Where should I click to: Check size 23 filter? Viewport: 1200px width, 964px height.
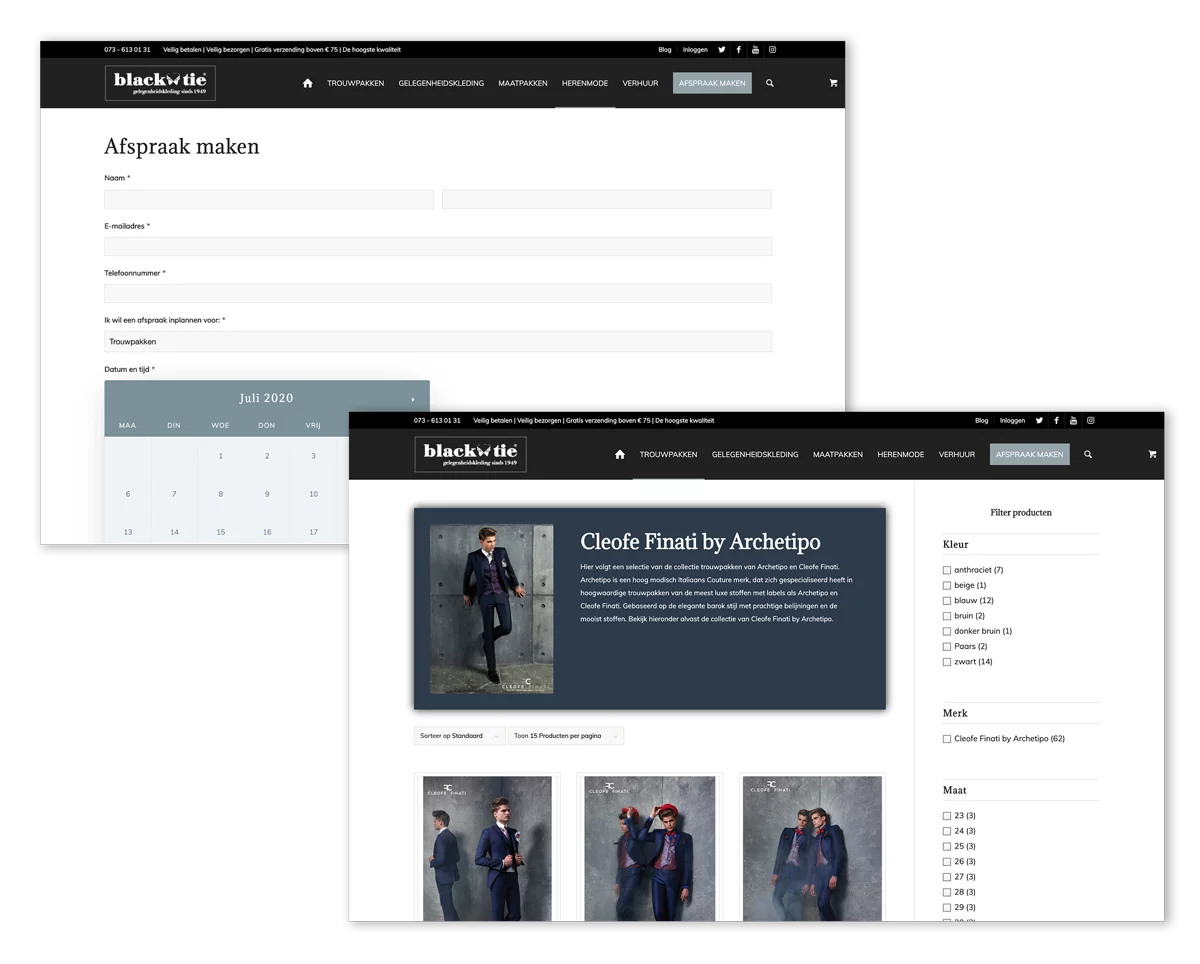(947, 816)
